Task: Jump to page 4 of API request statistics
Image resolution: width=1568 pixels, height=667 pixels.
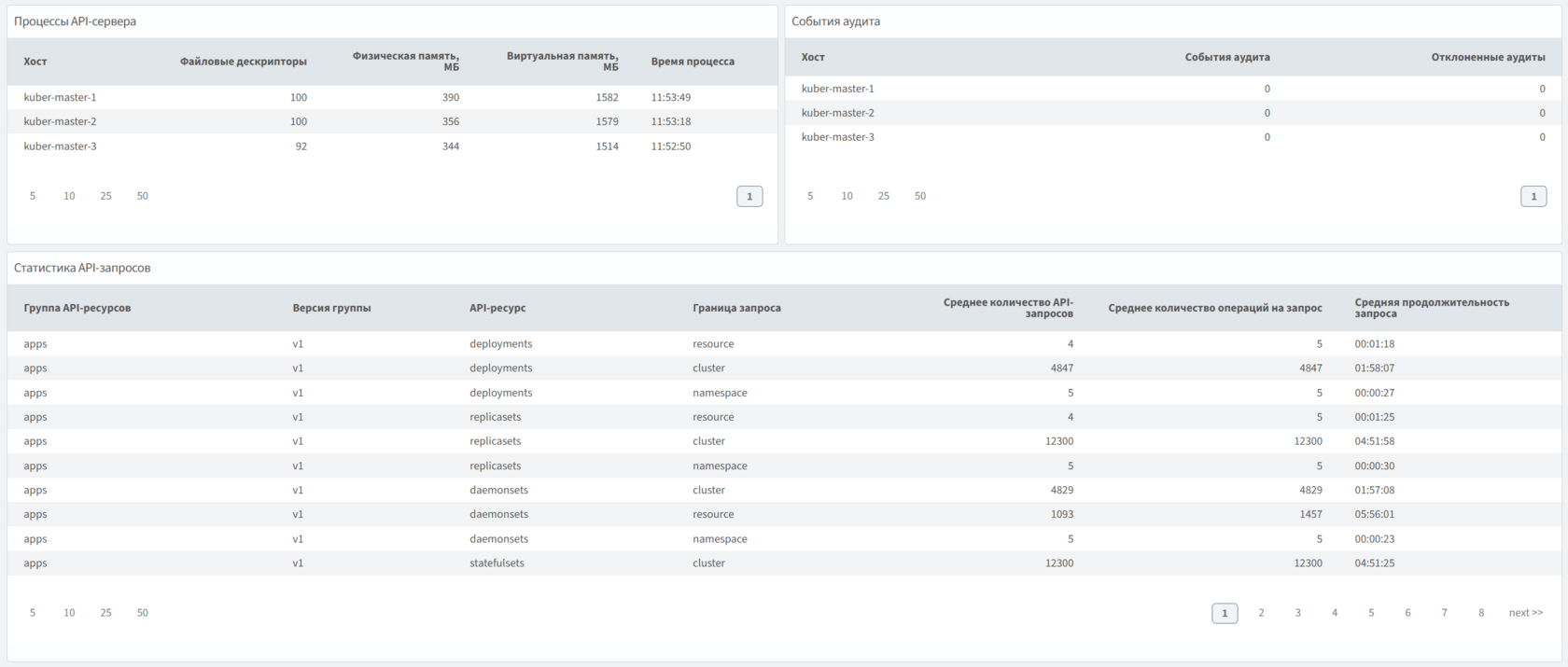Action: [x=1334, y=613]
